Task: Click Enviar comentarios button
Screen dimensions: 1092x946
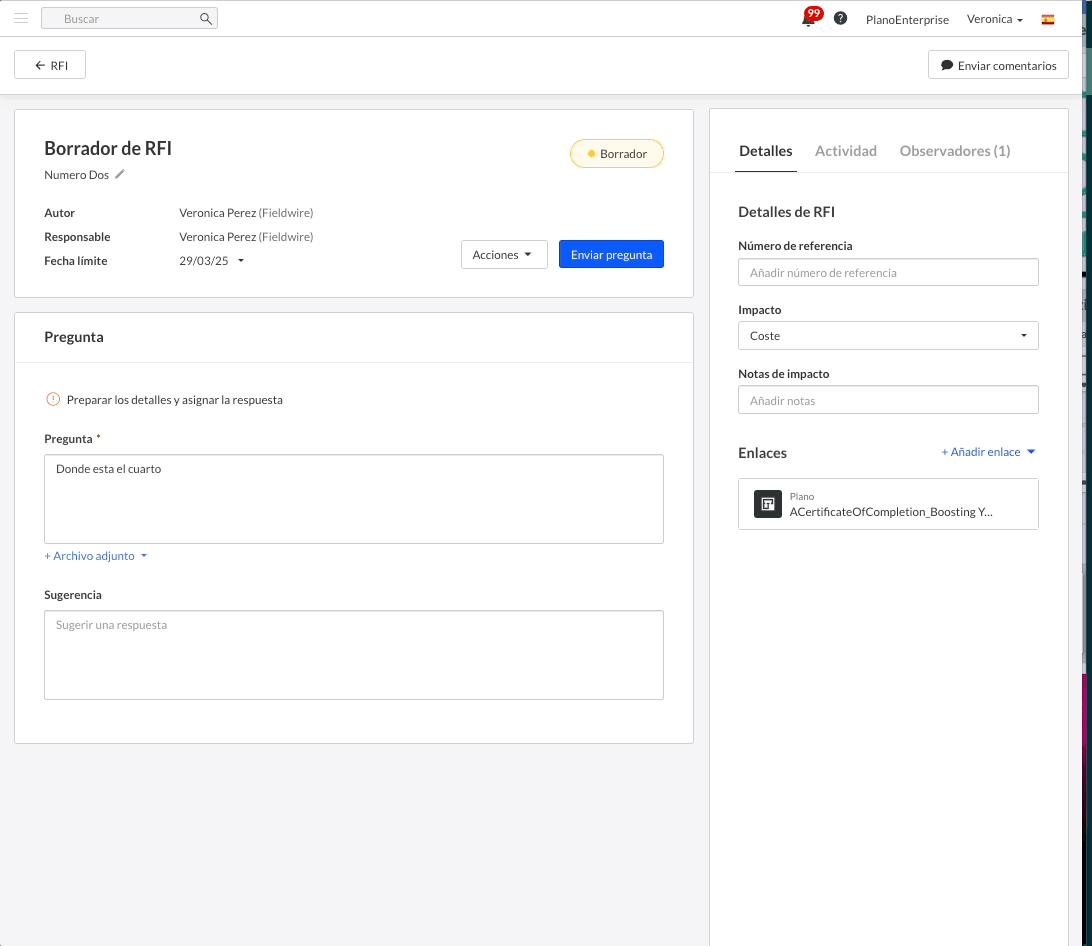Action: pos(998,65)
